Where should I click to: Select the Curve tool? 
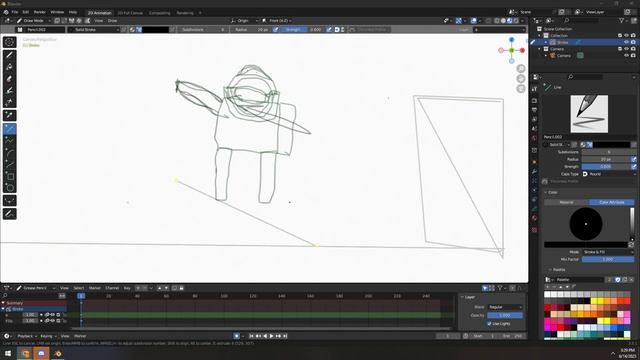pos(9,164)
